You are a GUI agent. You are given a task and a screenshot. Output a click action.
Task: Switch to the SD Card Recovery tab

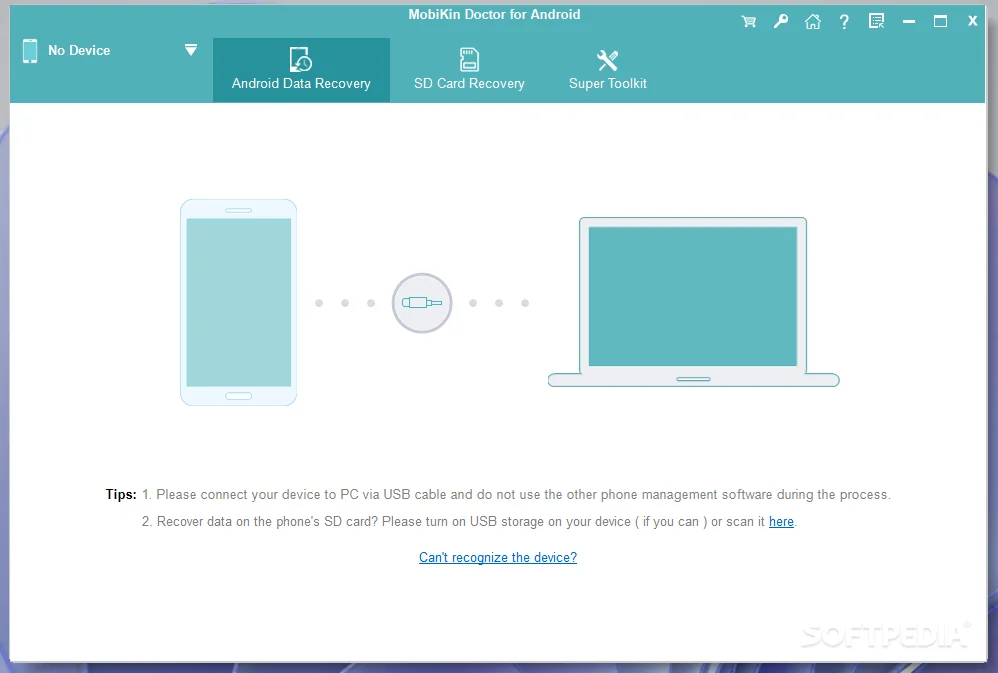468,70
